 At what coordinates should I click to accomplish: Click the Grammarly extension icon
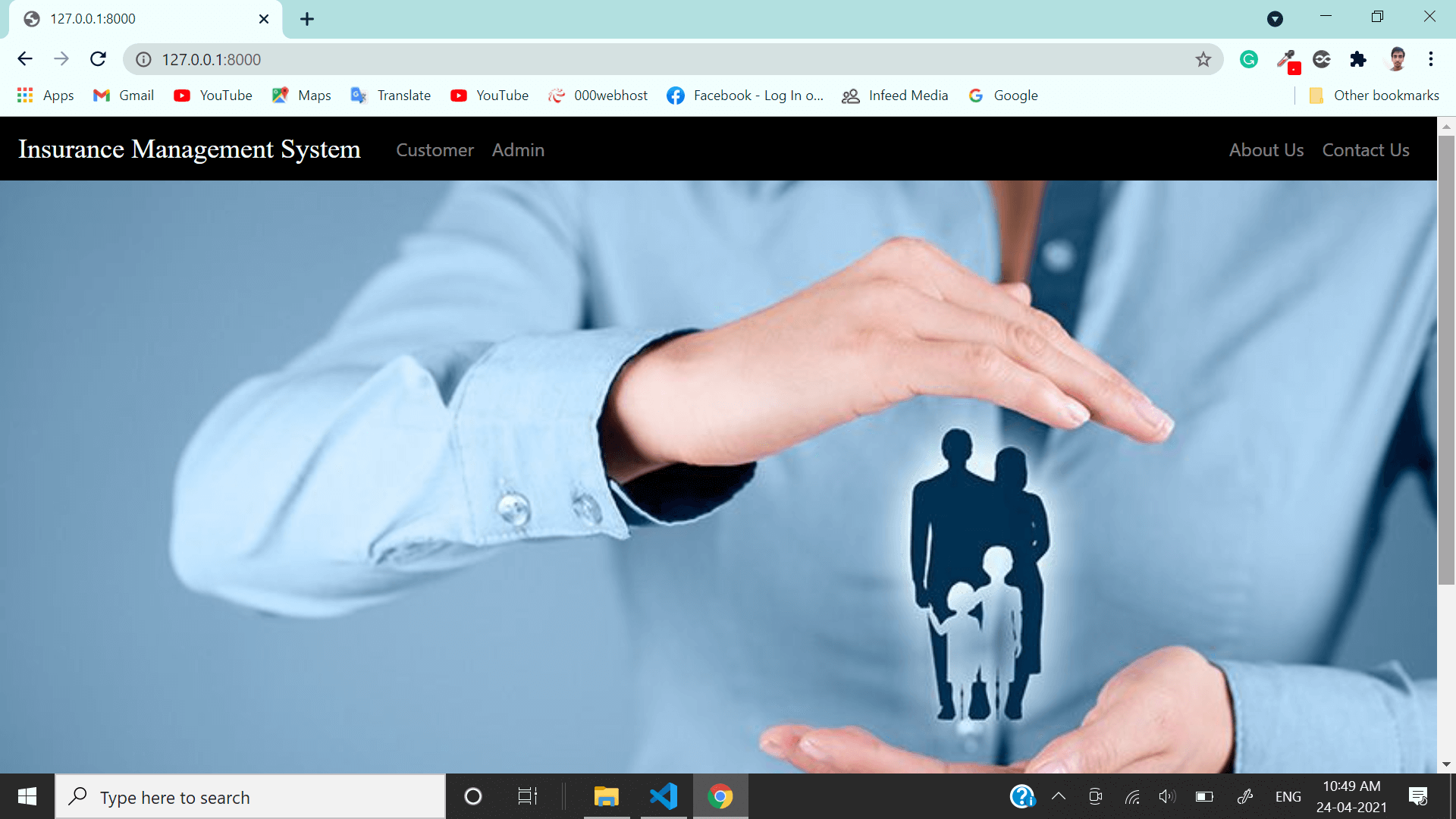(1249, 59)
